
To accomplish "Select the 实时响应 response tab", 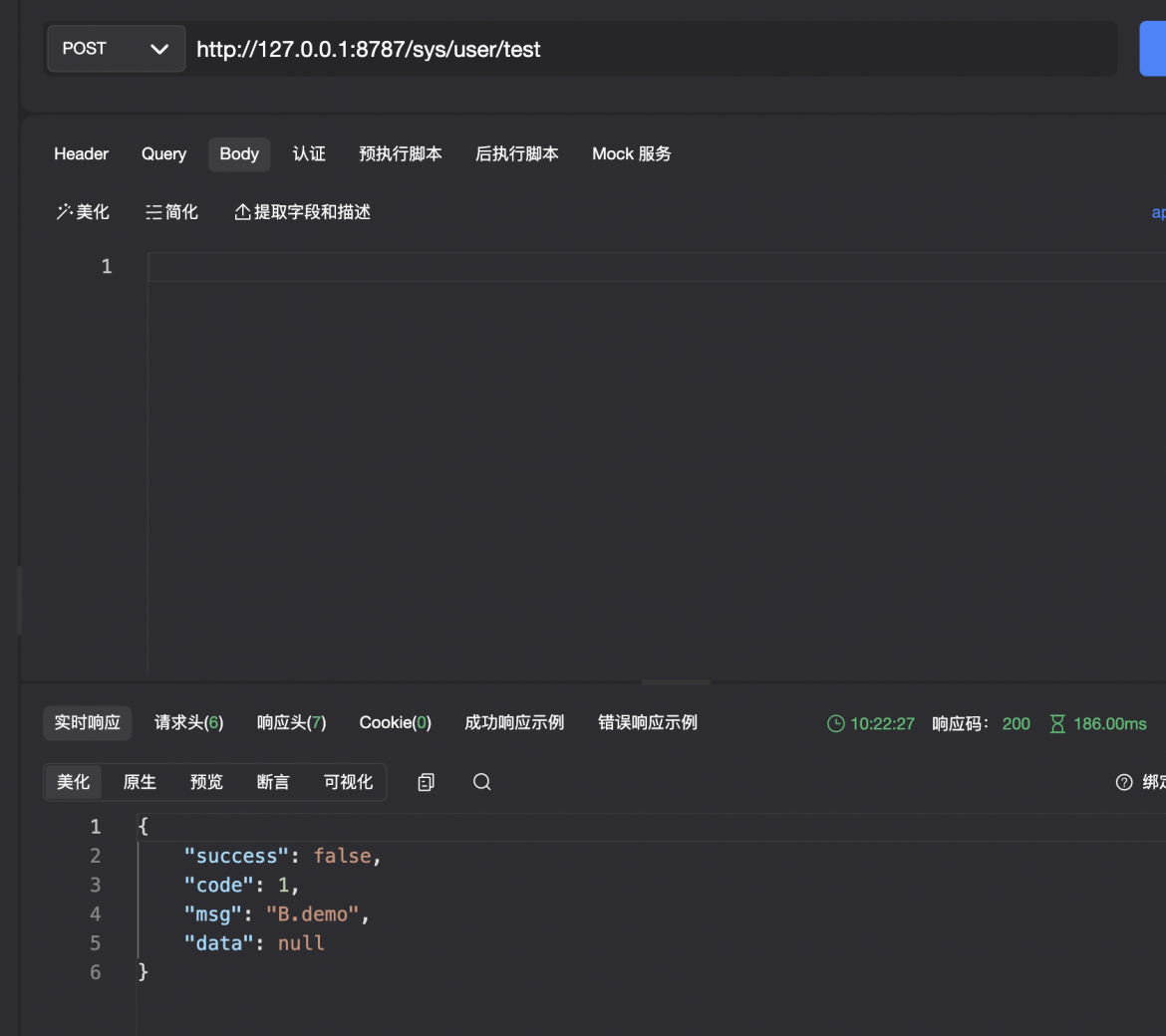I will pyautogui.click(x=87, y=723).
